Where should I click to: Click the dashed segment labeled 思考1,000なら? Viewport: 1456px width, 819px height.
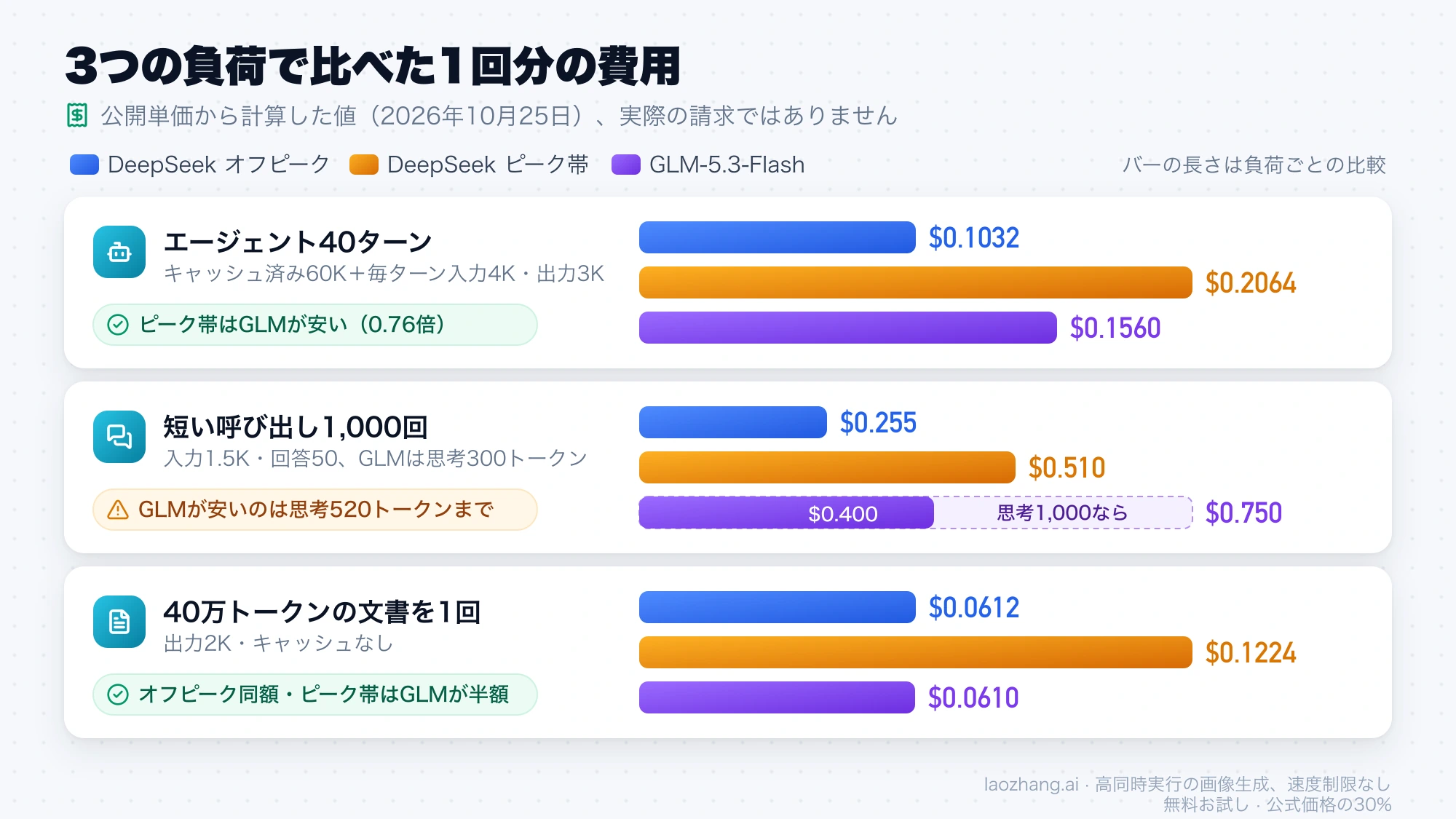pos(1063,513)
